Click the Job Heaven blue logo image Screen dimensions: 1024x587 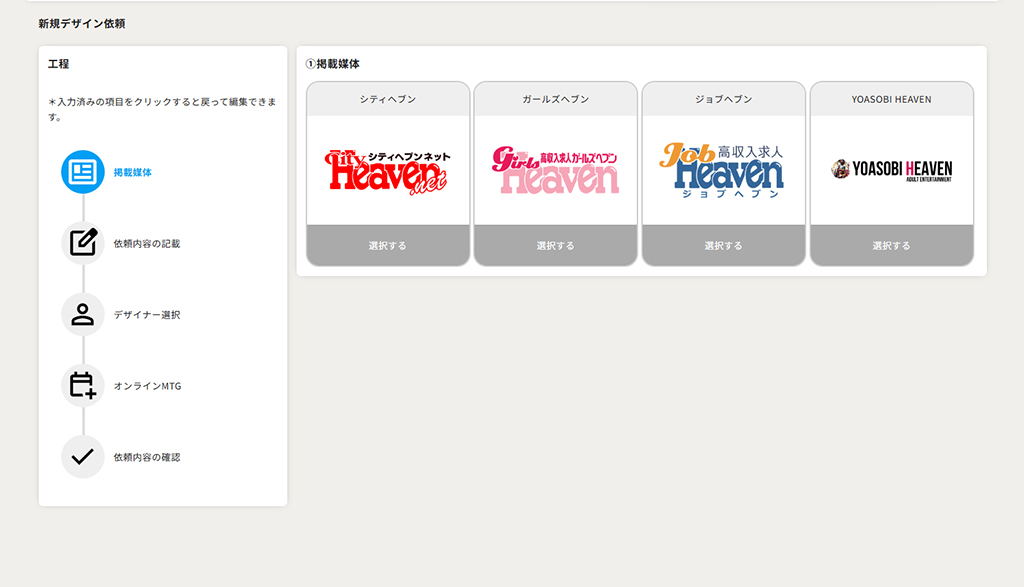[x=722, y=170]
